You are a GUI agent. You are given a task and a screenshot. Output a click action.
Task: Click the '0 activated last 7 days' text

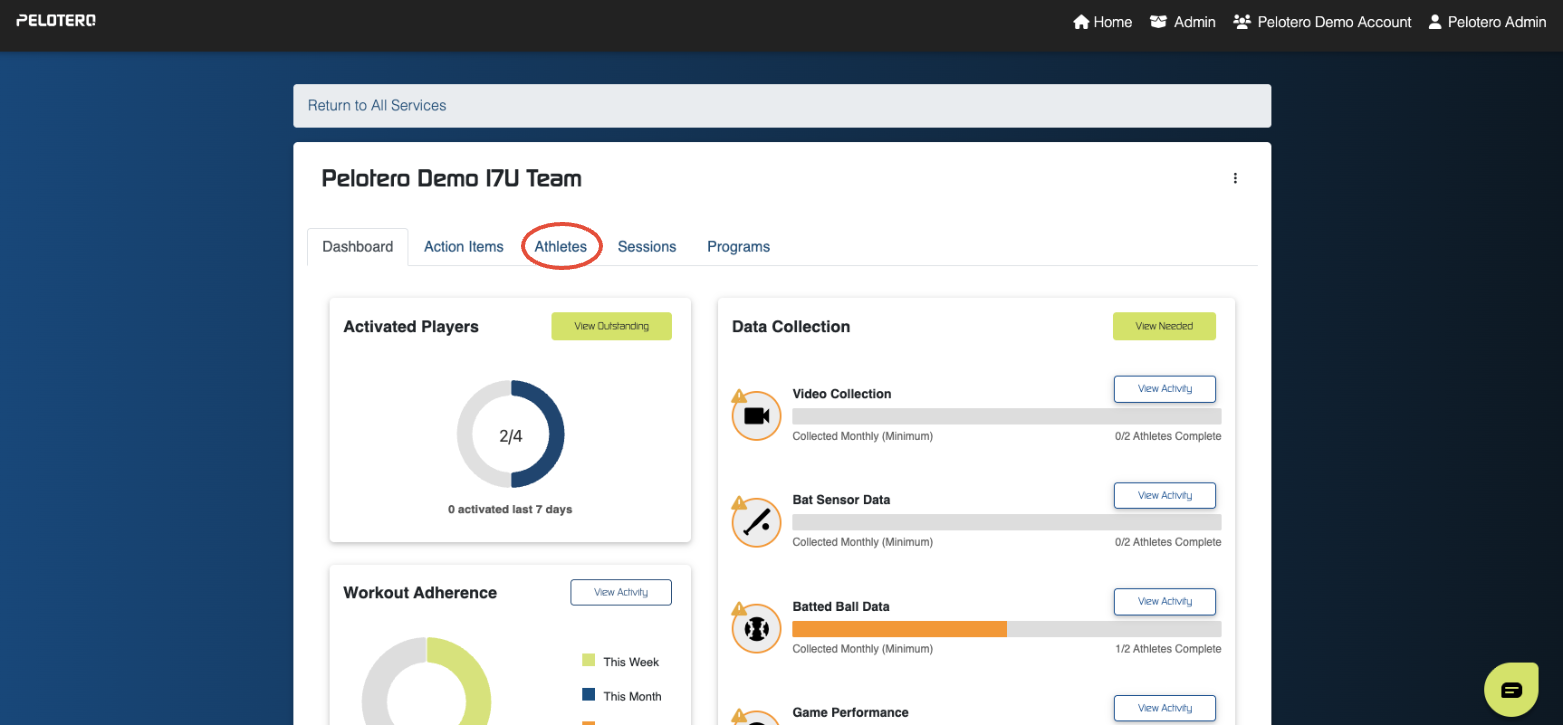click(510, 509)
